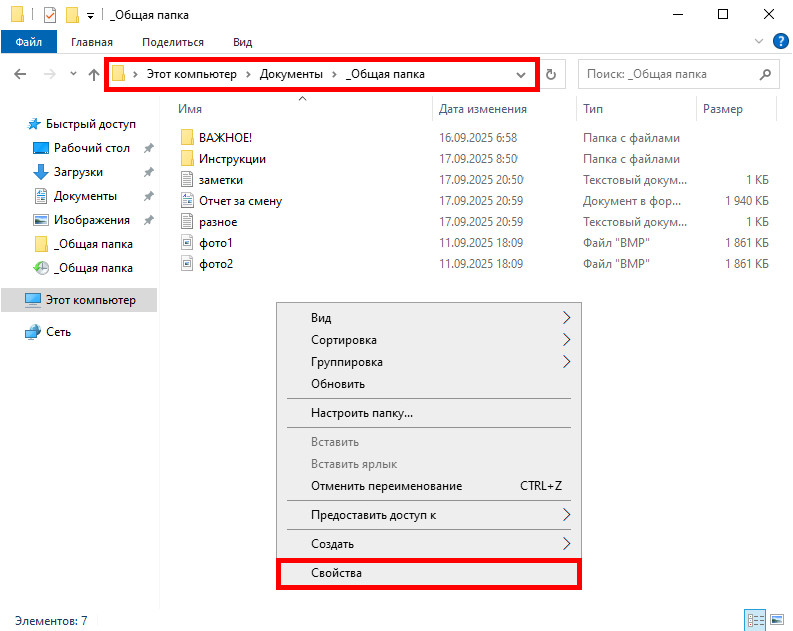Expand the address bar history dropdown
This screenshot has width=793, height=631.
(x=520, y=75)
